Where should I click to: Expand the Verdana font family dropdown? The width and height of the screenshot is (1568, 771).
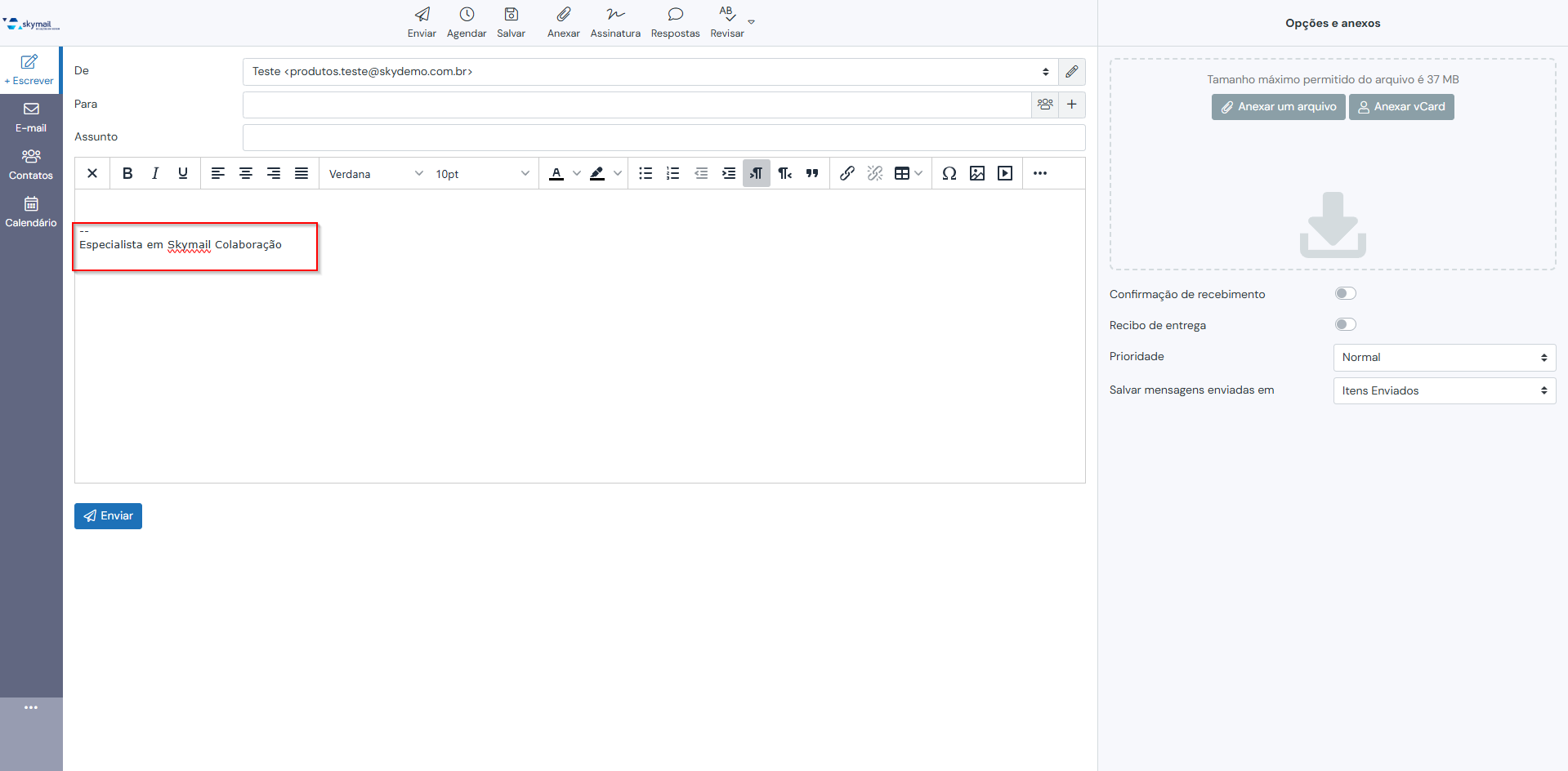pos(376,174)
